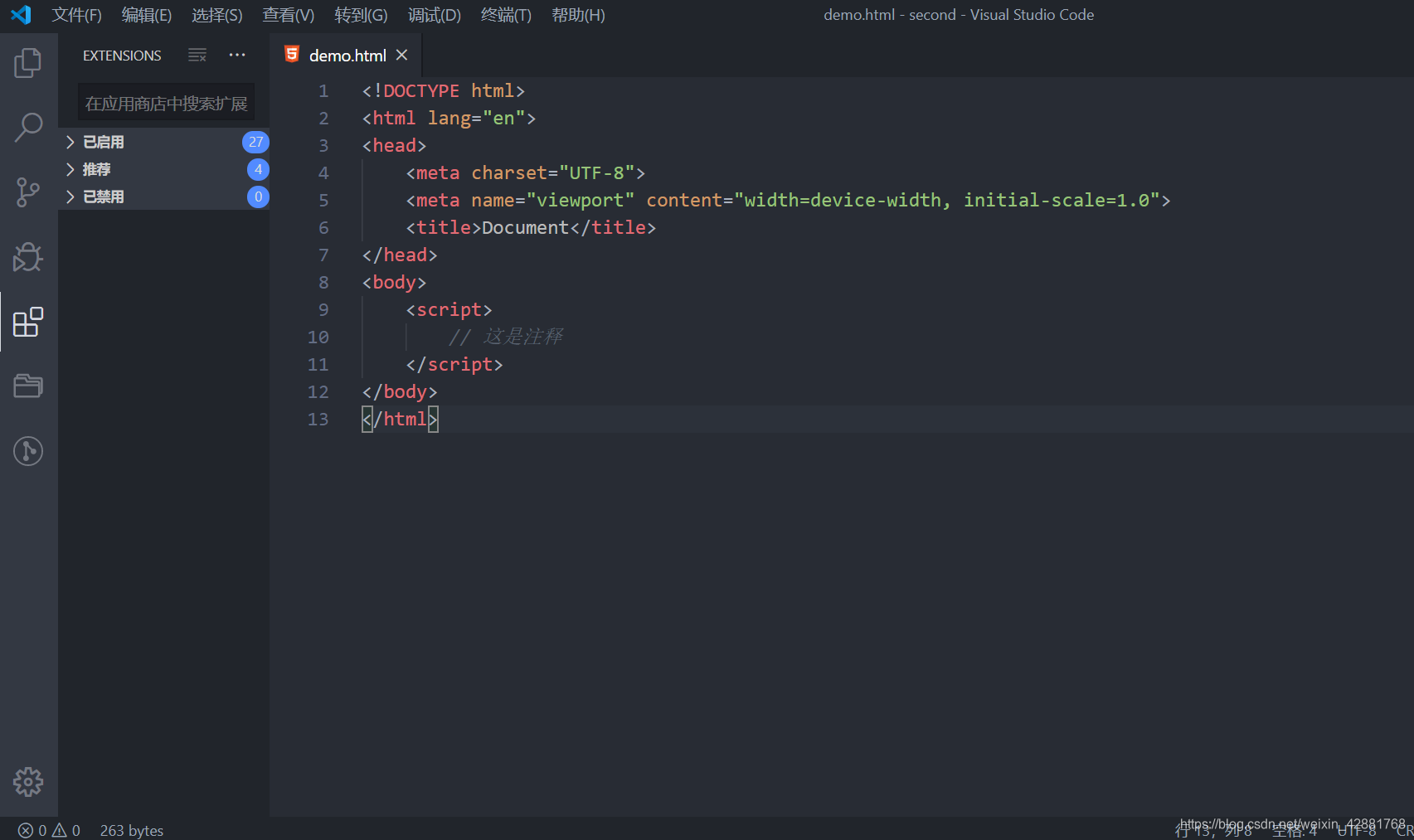Click the charset="UTF-8" attribute
Screen dimensions: 1414x840
click(553, 173)
